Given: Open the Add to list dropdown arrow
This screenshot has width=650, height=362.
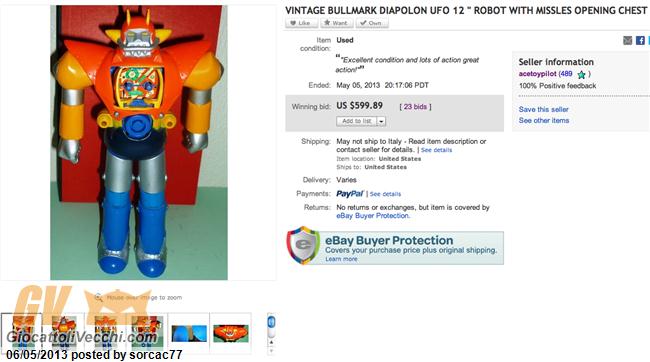Looking at the screenshot, I should click(x=381, y=121).
